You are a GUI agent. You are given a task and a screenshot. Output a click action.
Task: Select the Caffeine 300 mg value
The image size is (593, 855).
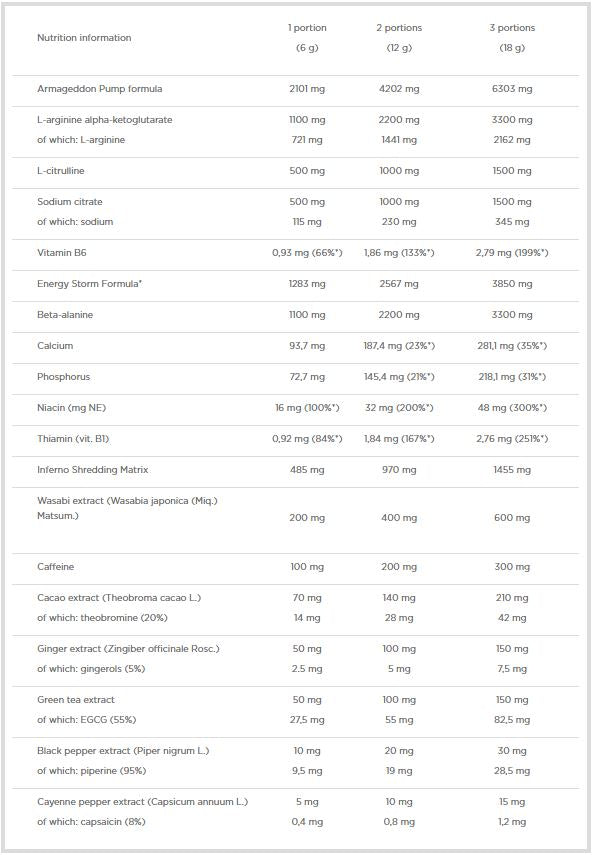coord(512,567)
